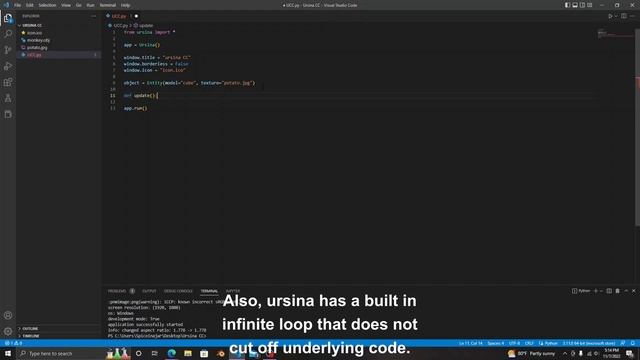Click the editor minimap
640x360 pixels.
615,33
